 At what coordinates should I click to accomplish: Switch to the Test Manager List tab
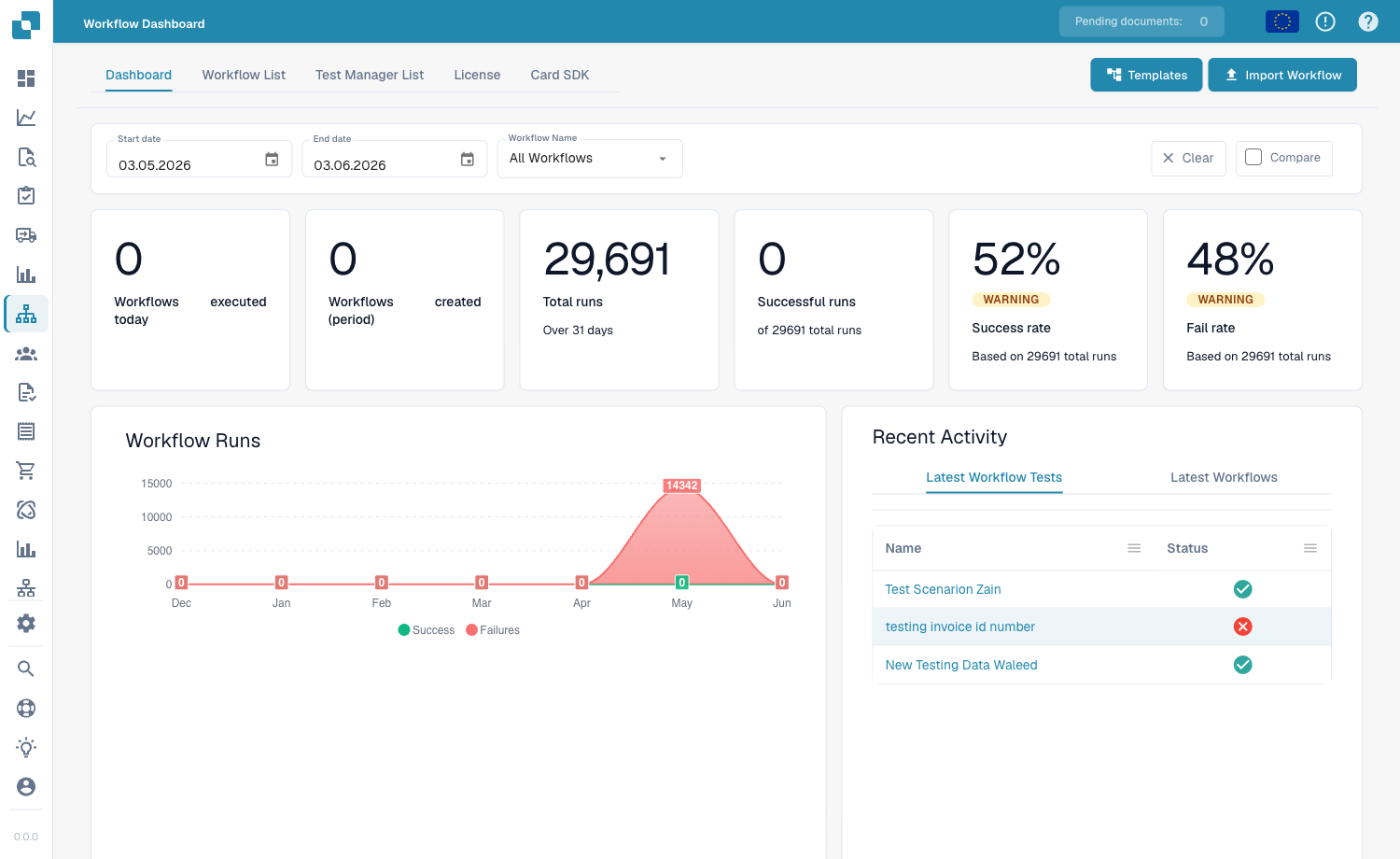370,75
